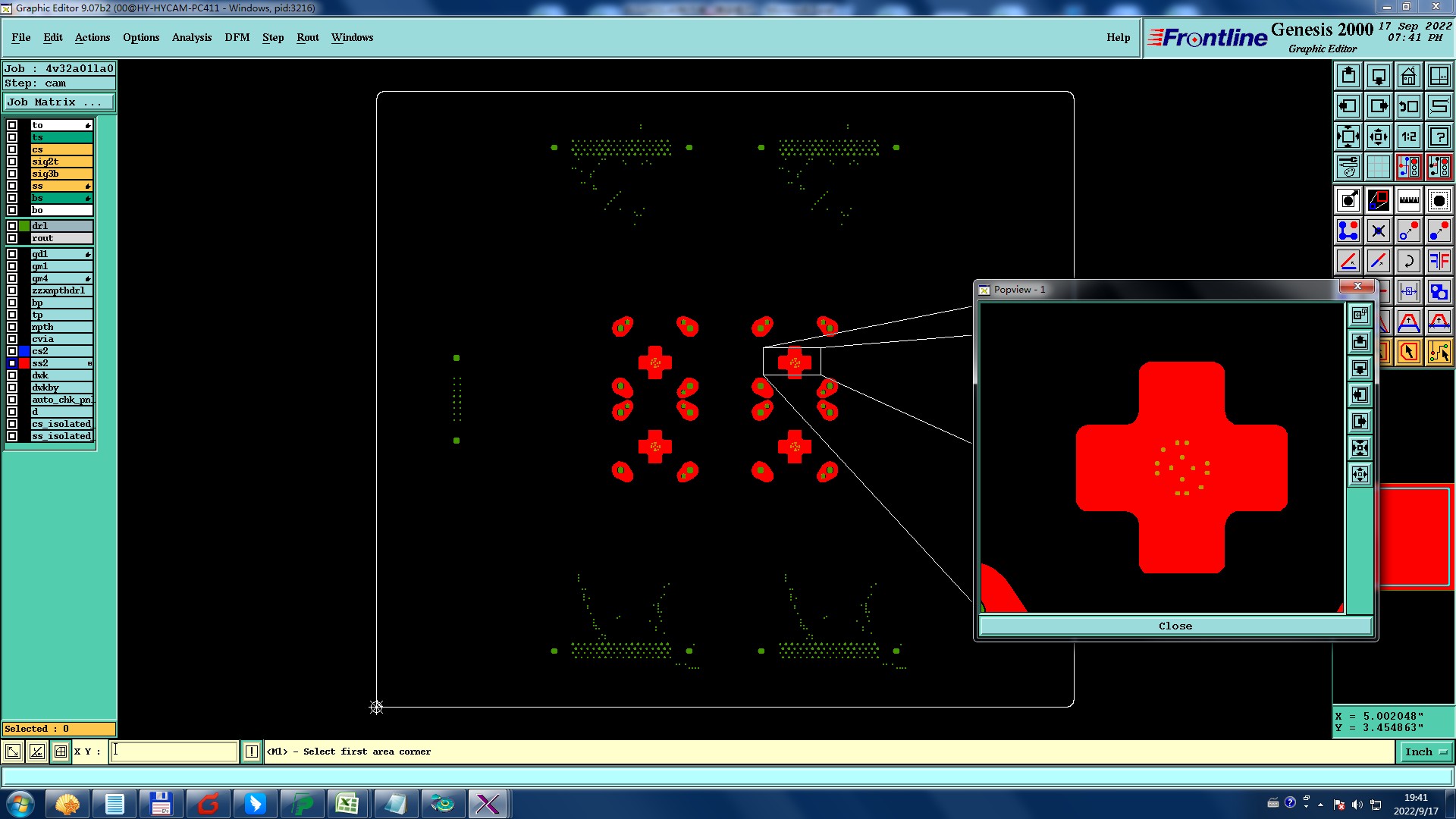Click the red ss2 layer color swatch
This screenshot has width=1456, height=819.
pyautogui.click(x=24, y=363)
